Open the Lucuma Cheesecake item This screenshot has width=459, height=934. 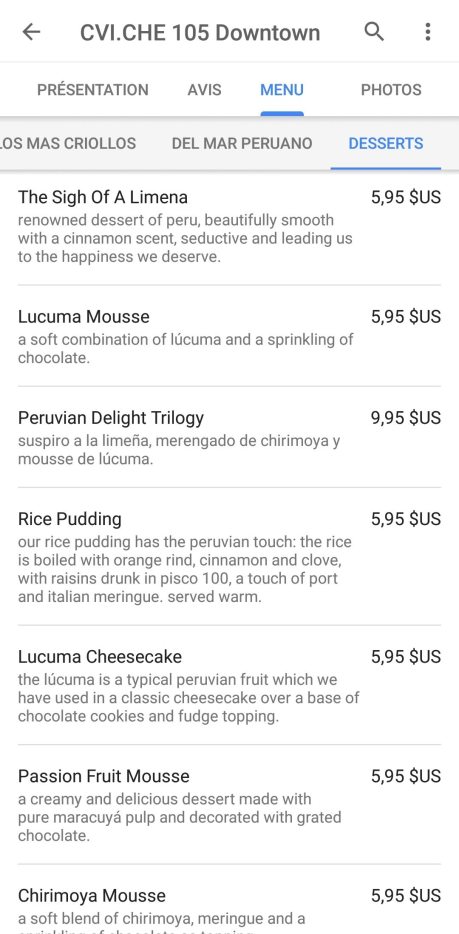tap(229, 685)
